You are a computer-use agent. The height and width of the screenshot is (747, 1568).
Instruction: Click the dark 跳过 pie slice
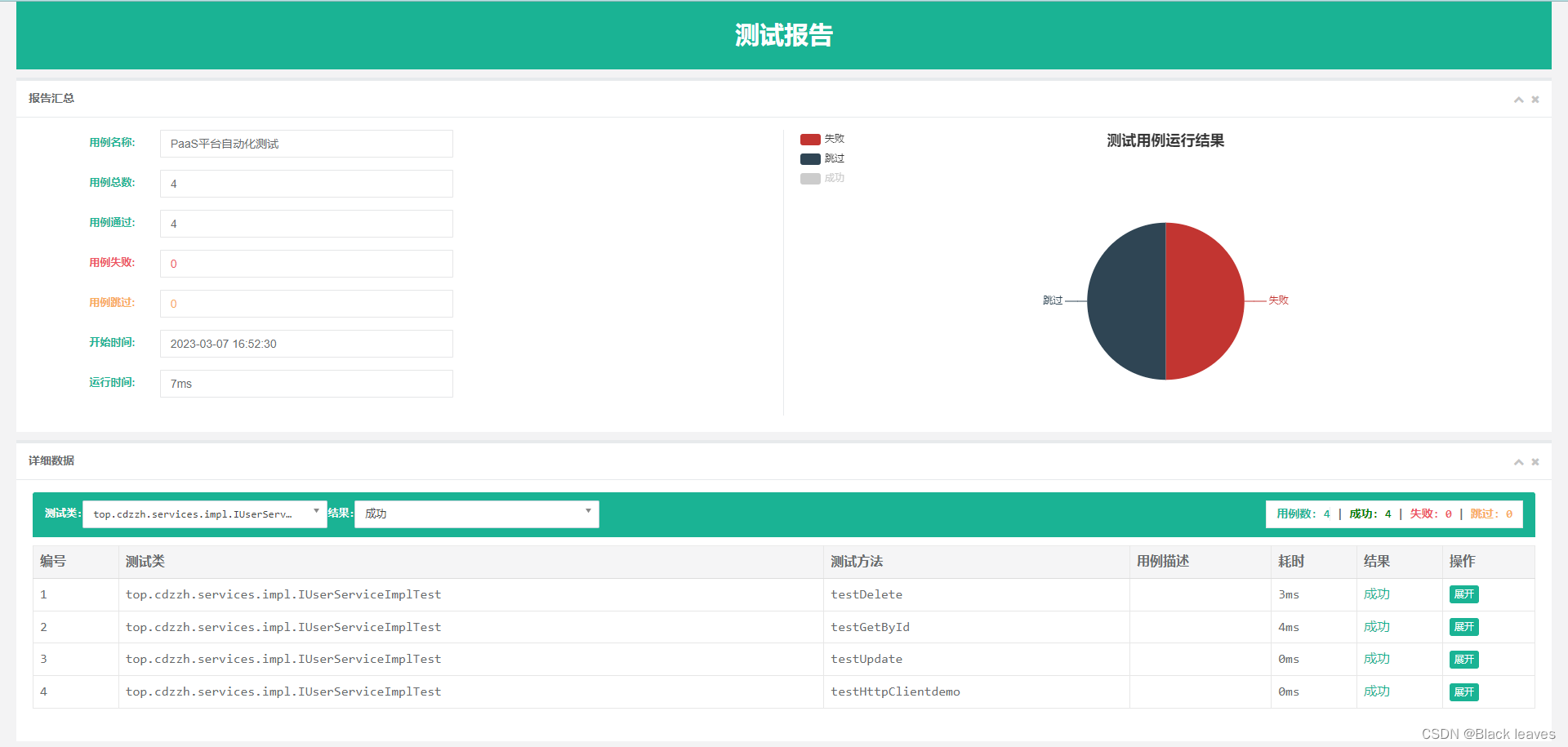1126,301
